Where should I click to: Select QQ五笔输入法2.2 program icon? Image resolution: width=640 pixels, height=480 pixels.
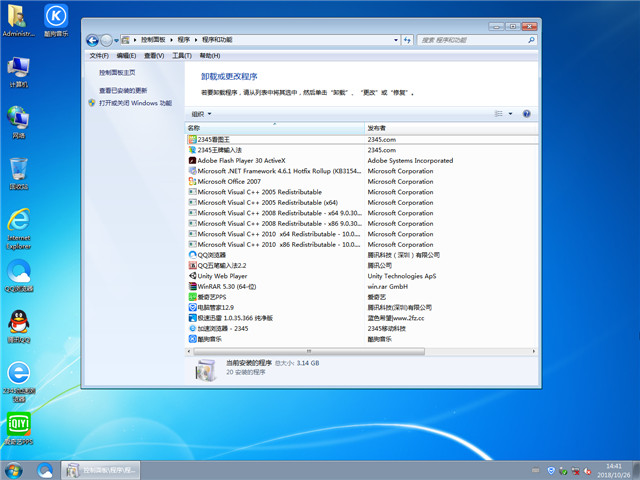click(192, 266)
